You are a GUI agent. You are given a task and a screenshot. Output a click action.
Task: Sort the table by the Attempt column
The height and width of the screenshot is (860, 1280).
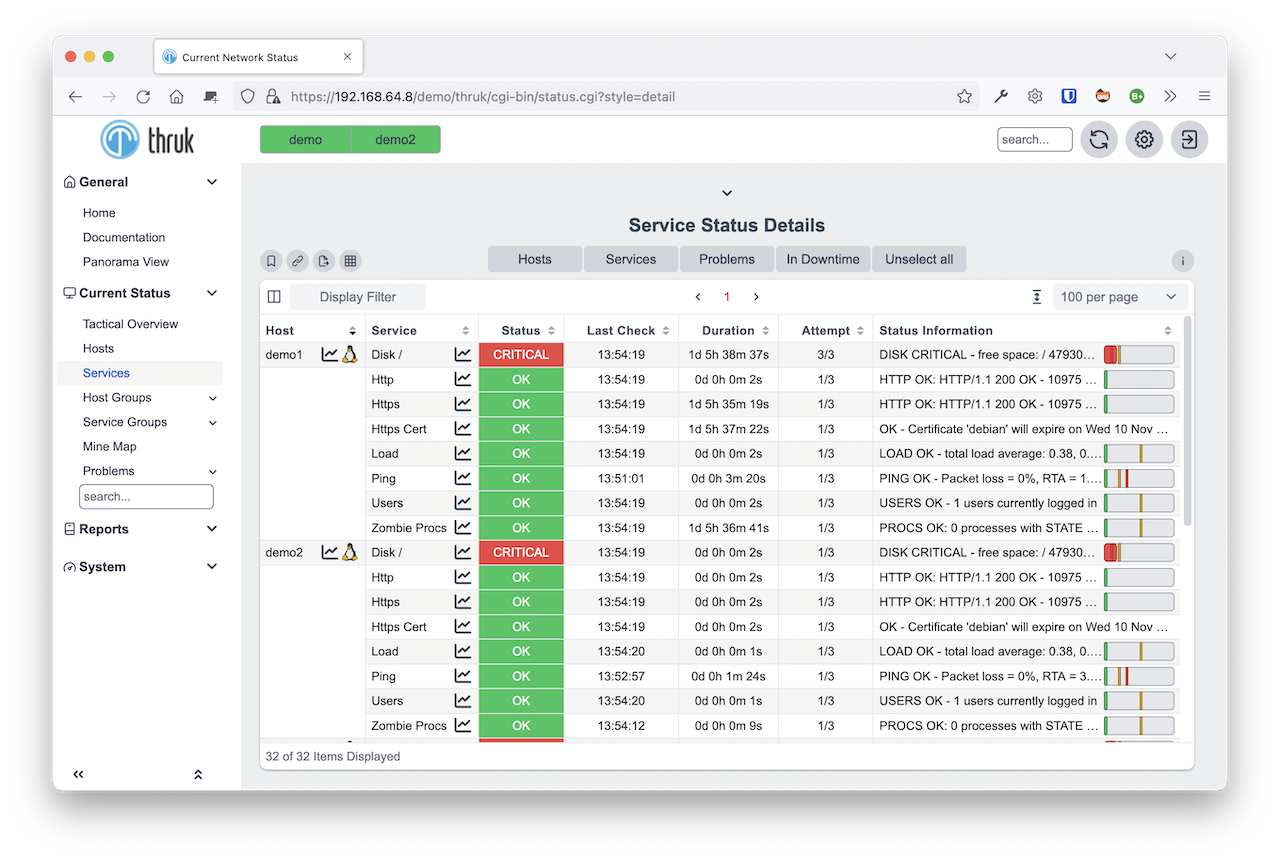click(x=860, y=331)
